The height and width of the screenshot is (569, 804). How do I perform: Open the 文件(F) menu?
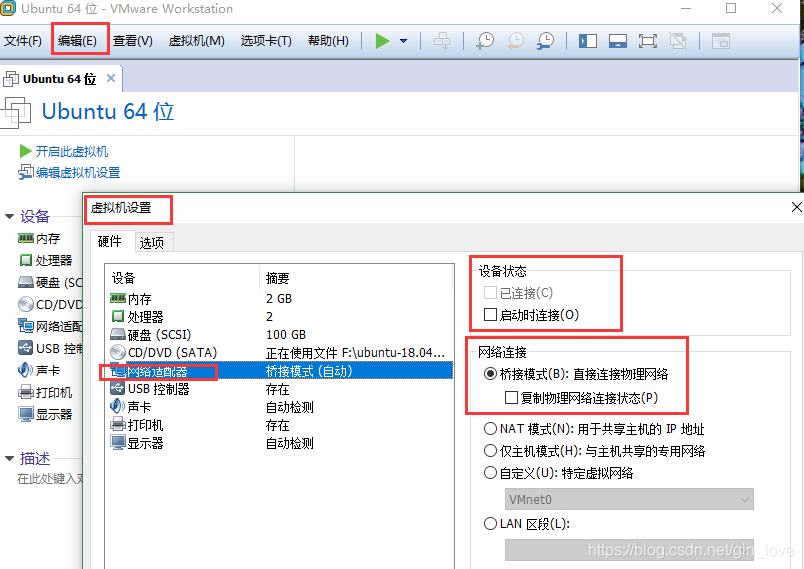(23, 40)
